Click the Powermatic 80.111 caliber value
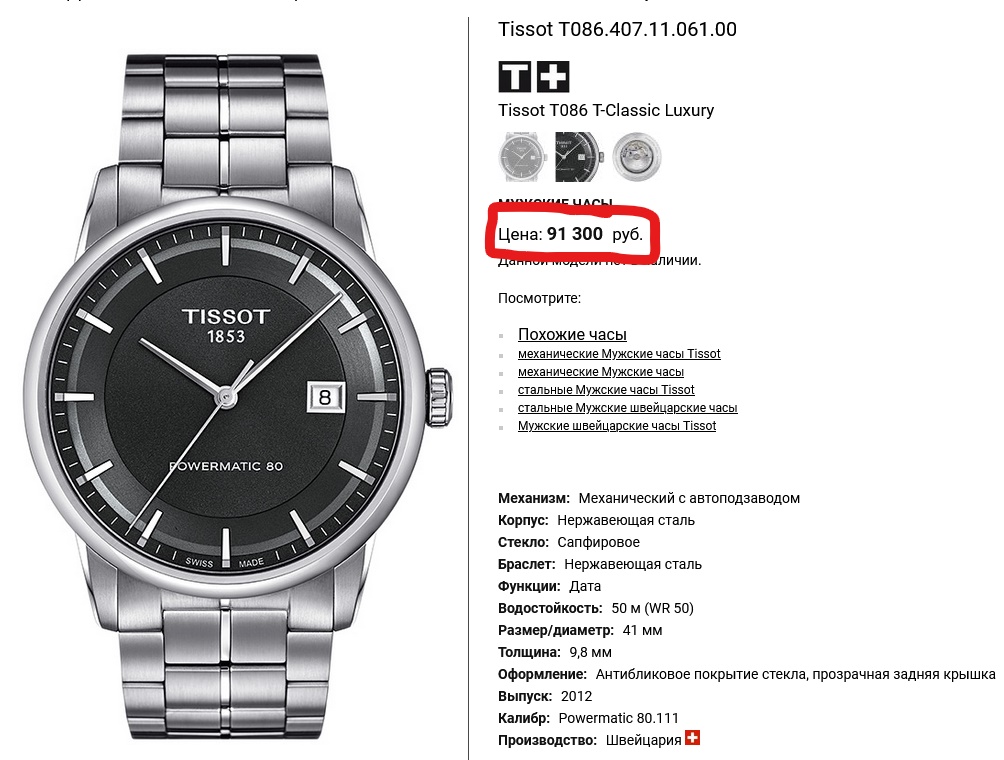1004x760 pixels. (x=618, y=718)
